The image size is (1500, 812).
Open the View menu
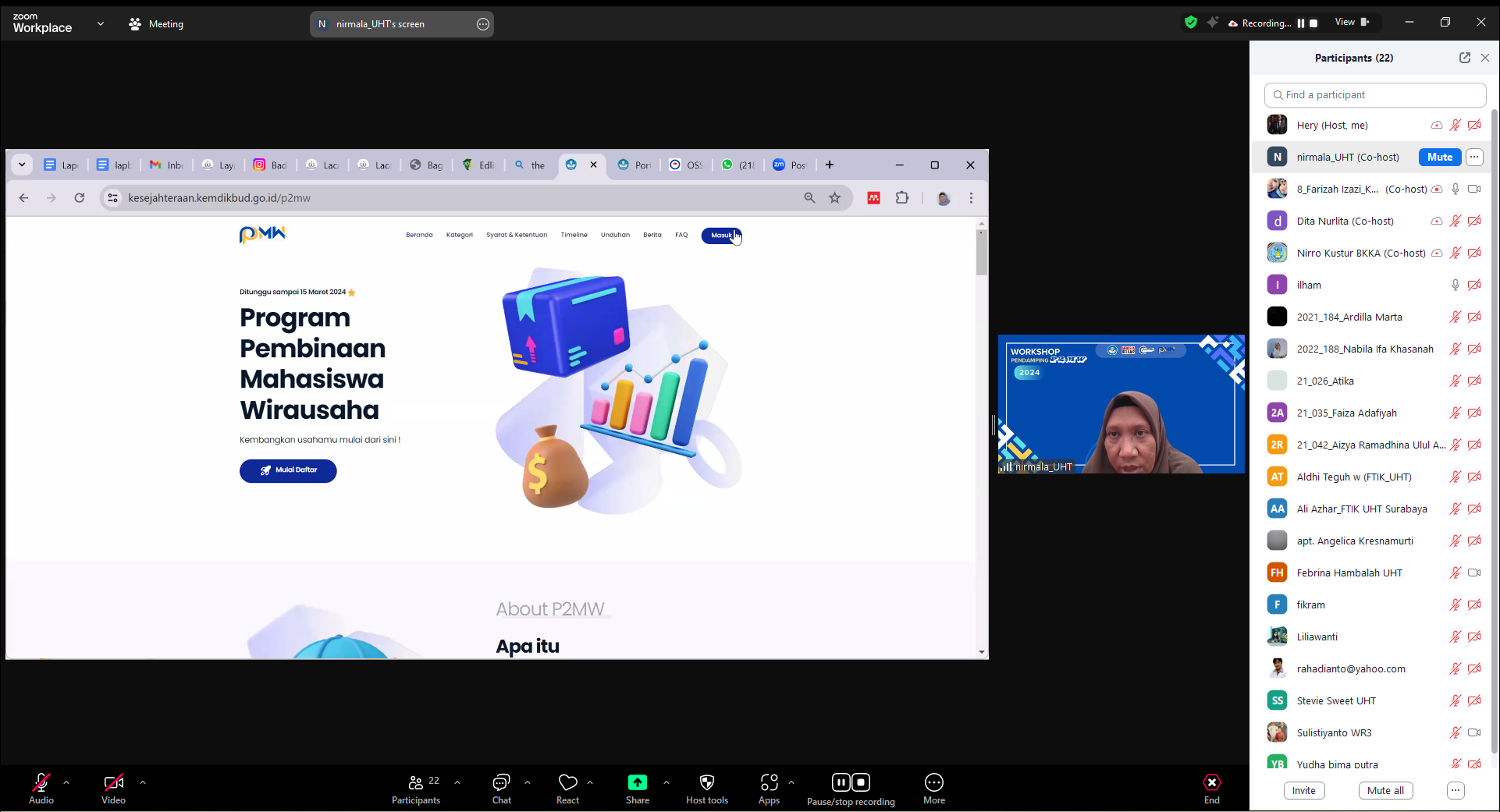(x=1352, y=23)
